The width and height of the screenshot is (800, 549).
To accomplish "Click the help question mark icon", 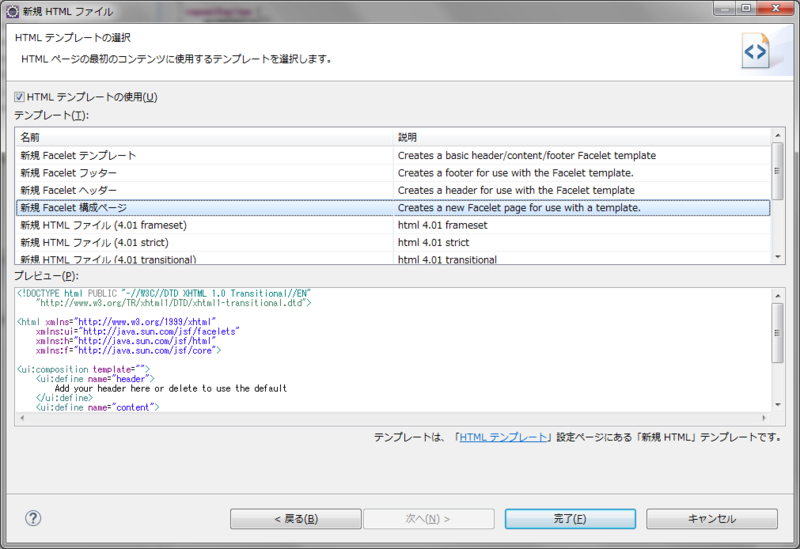I will tap(33, 518).
